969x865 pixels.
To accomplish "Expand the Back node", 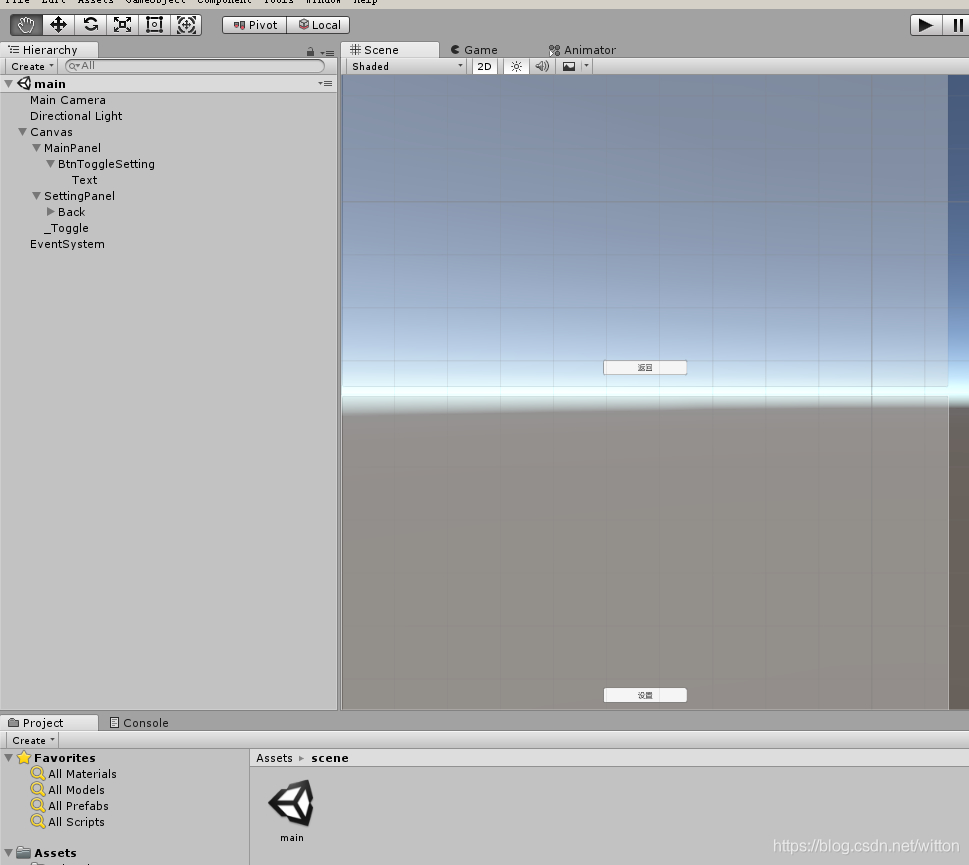I will coord(51,212).
